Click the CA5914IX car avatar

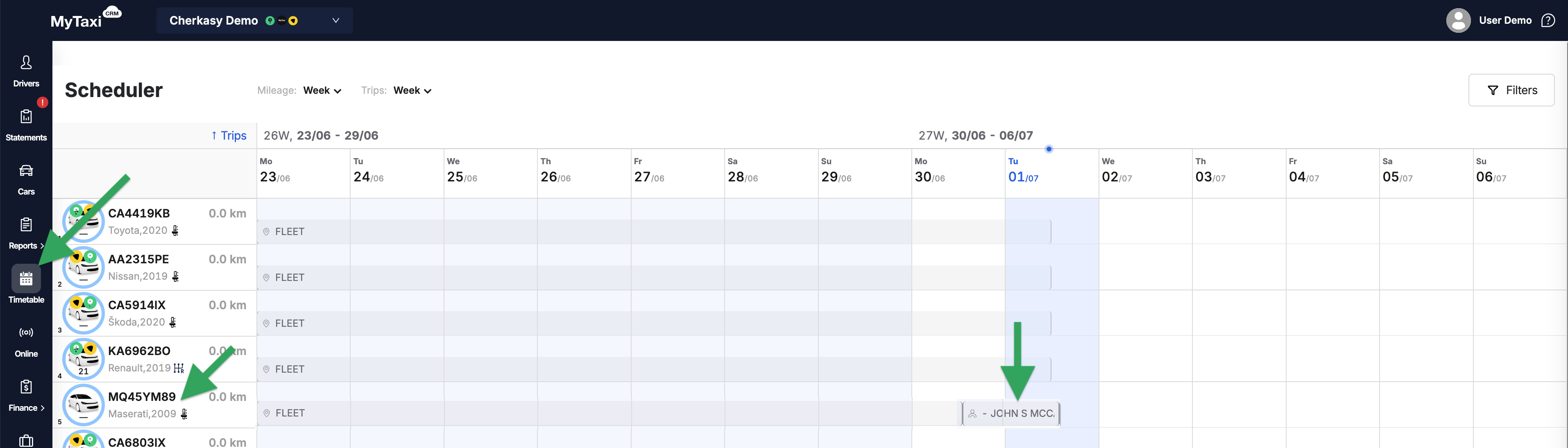pyautogui.click(x=84, y=313)
